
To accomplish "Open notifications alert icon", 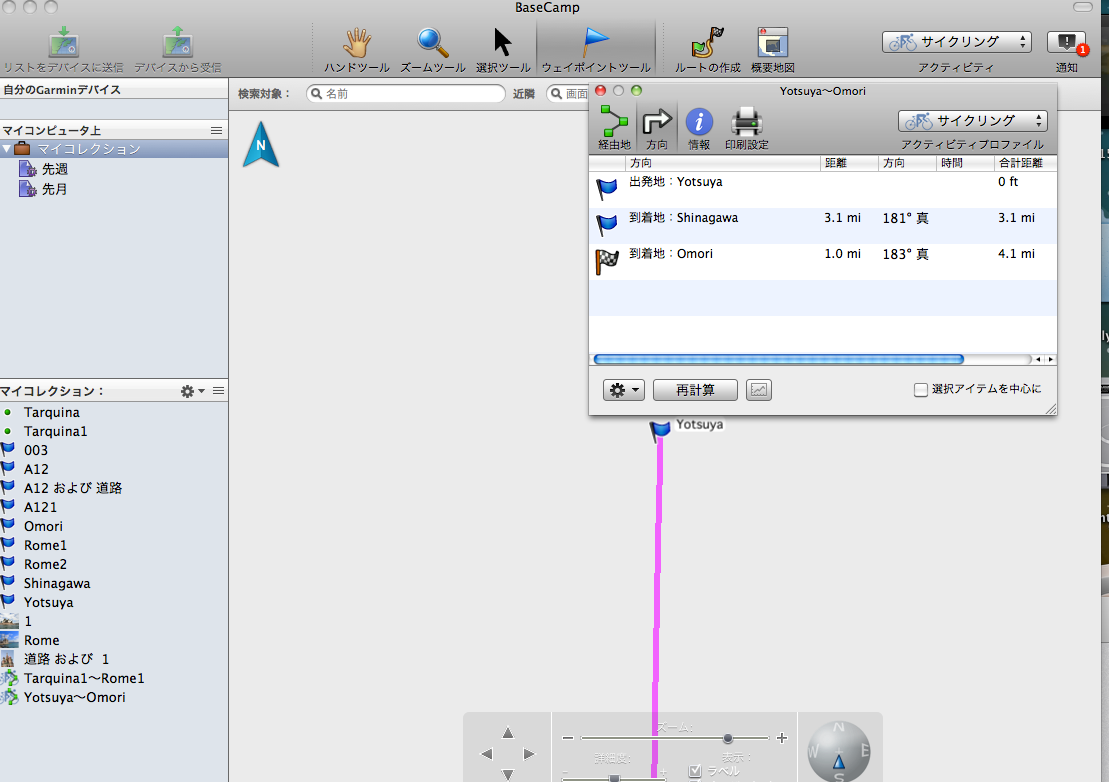I will 1067,42.
